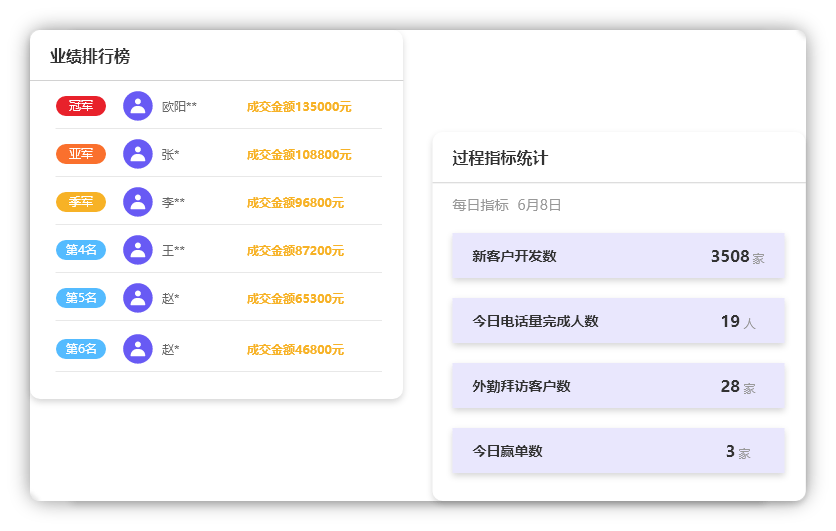Click the blue 第6名 badge

point(81,349)
